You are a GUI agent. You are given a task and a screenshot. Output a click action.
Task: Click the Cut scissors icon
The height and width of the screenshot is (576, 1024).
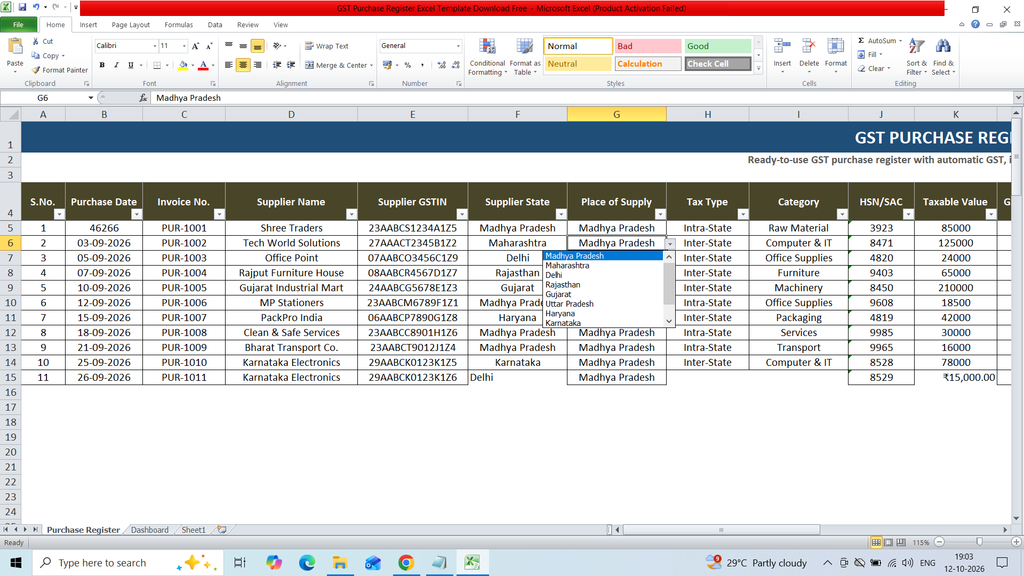(x=37, y=41)
